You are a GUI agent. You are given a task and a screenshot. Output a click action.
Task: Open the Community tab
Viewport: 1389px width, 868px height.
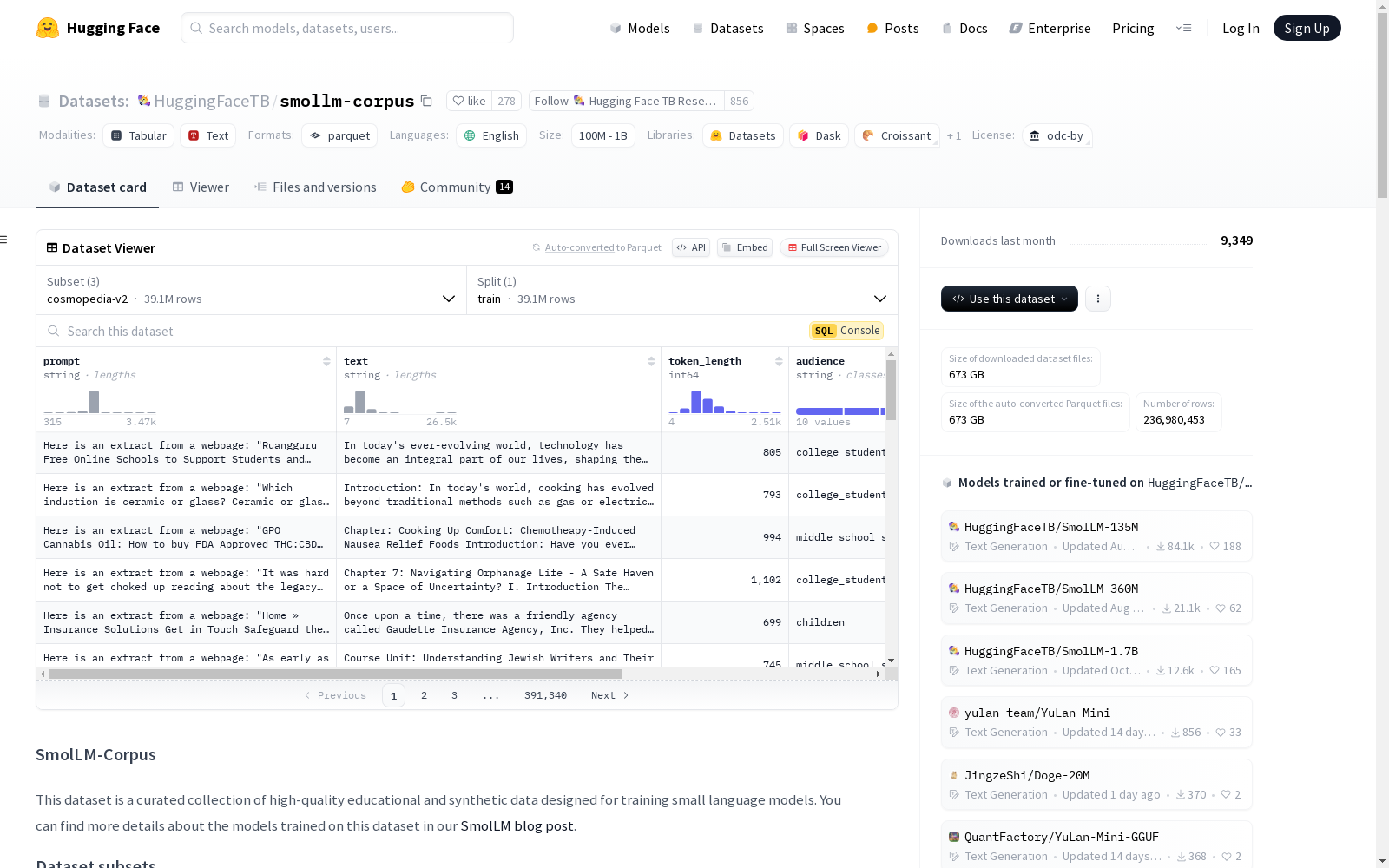click(x=457, y=187)
